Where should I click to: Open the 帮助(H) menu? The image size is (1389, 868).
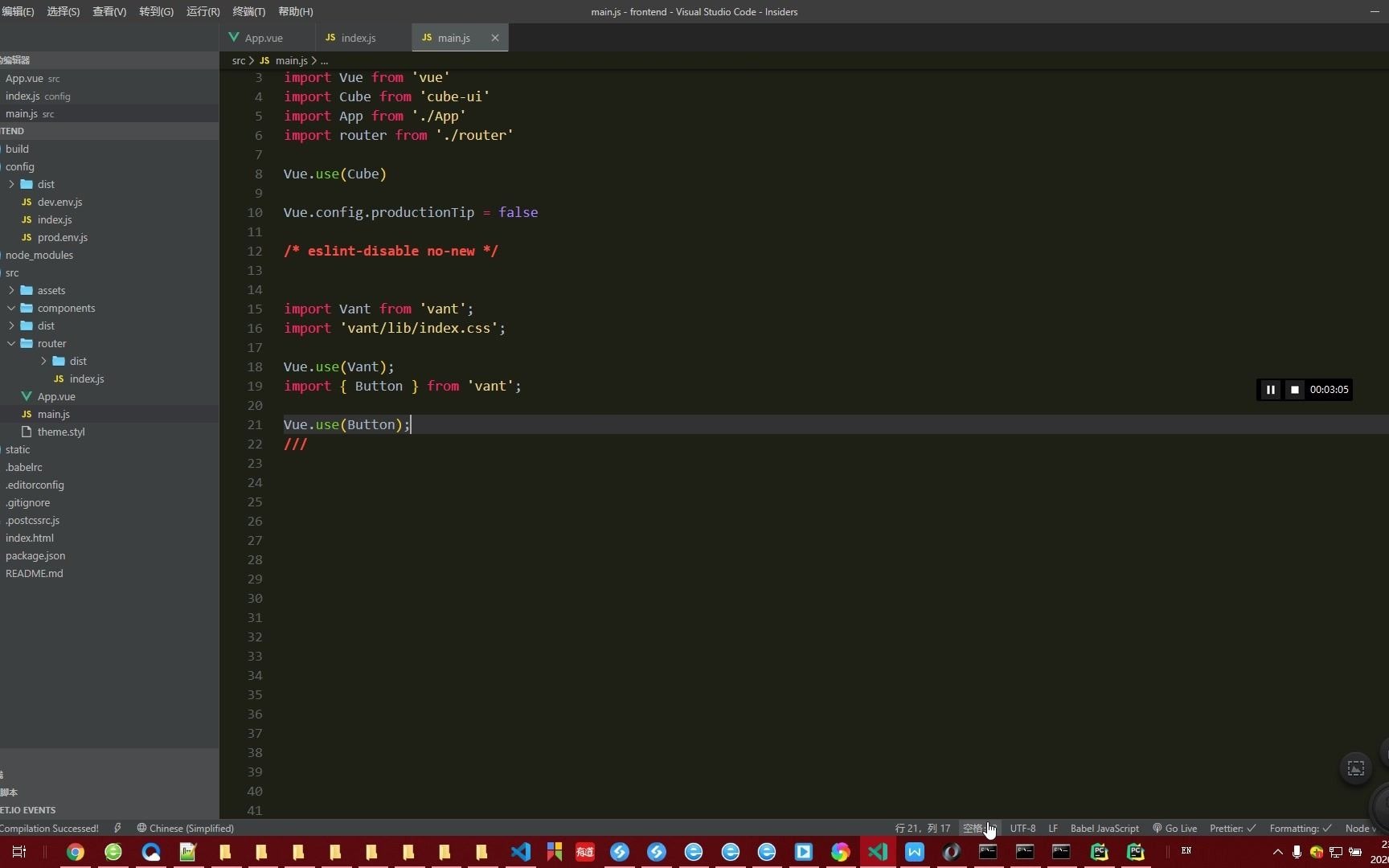coord(295,11)
